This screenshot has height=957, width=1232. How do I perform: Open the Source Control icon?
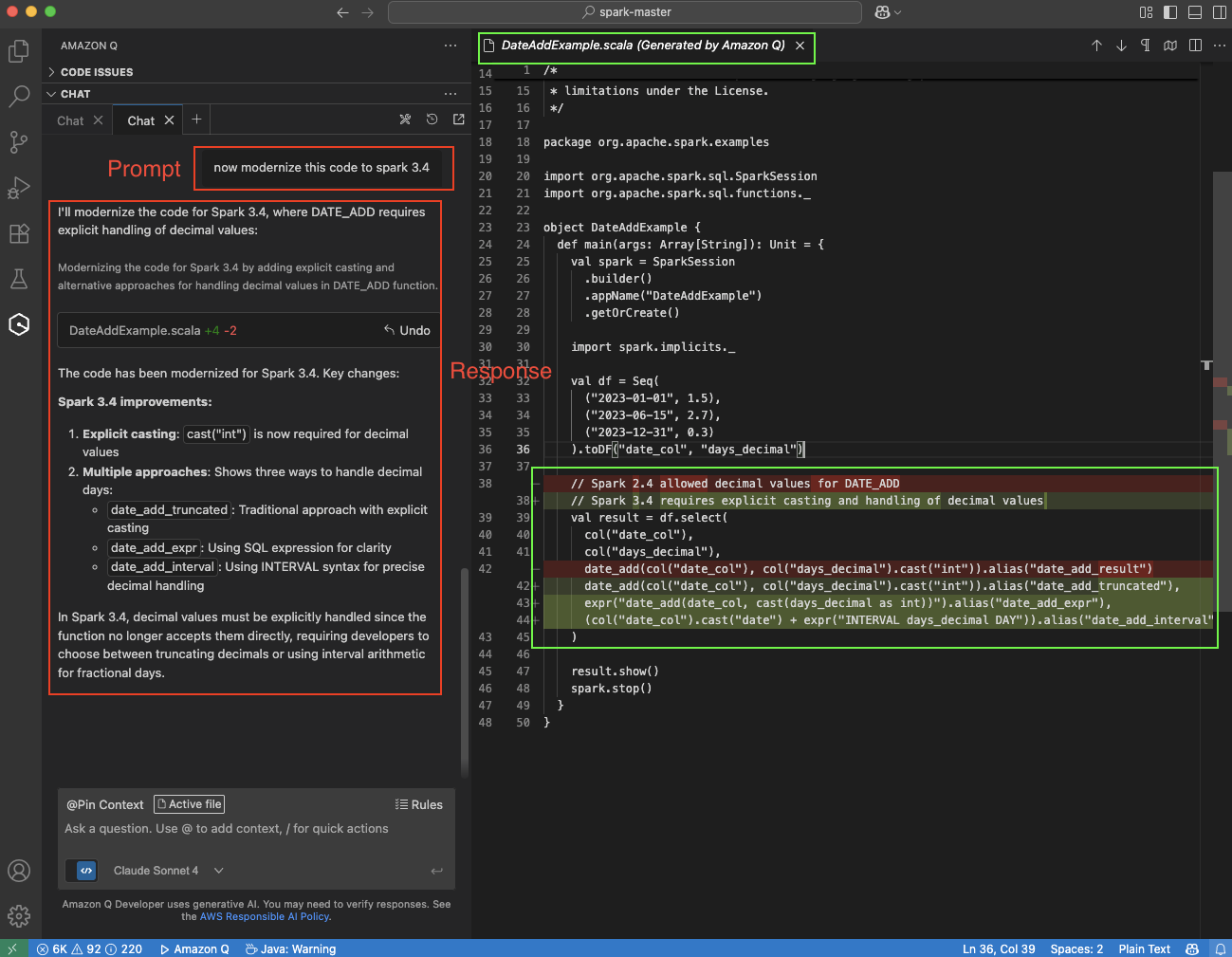[x=18, y=141]
